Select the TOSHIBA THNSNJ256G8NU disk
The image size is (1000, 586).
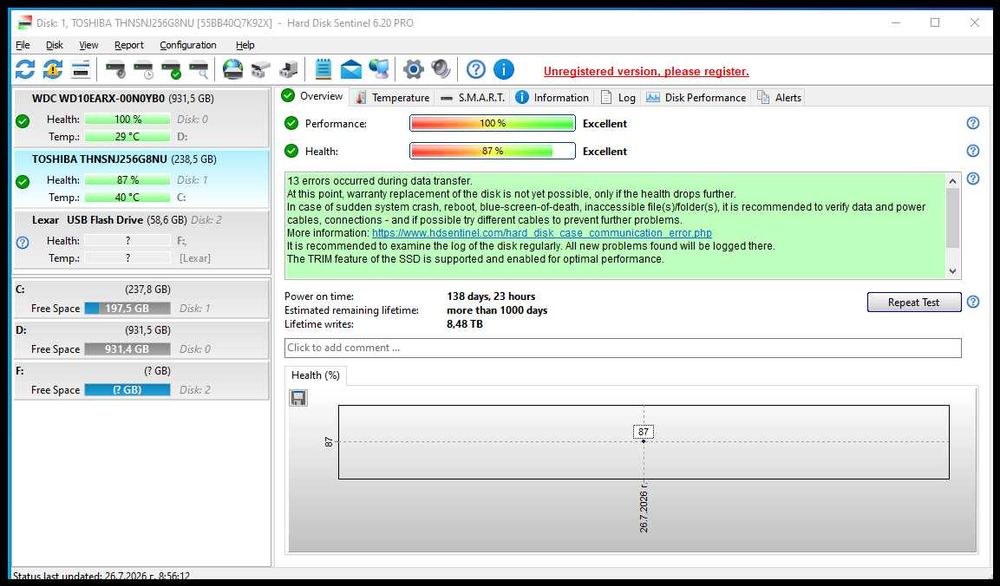(x=142, y=179)
